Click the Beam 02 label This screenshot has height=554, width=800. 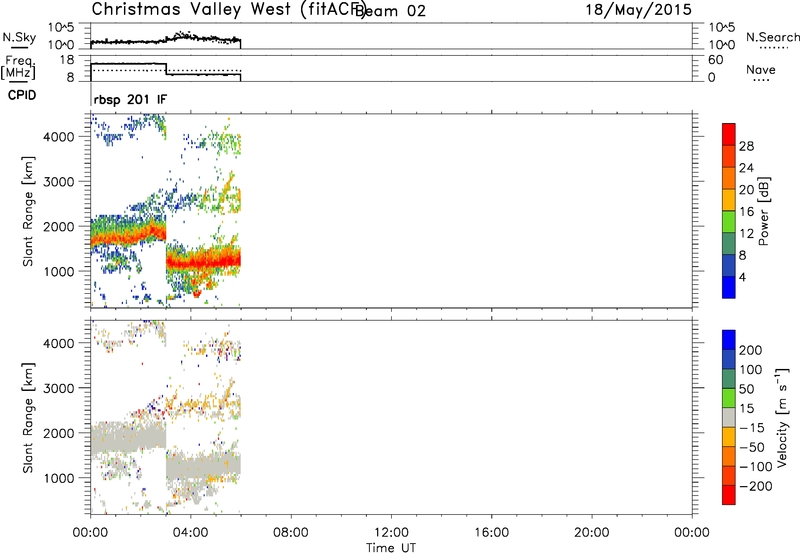[x=390, y=11]
